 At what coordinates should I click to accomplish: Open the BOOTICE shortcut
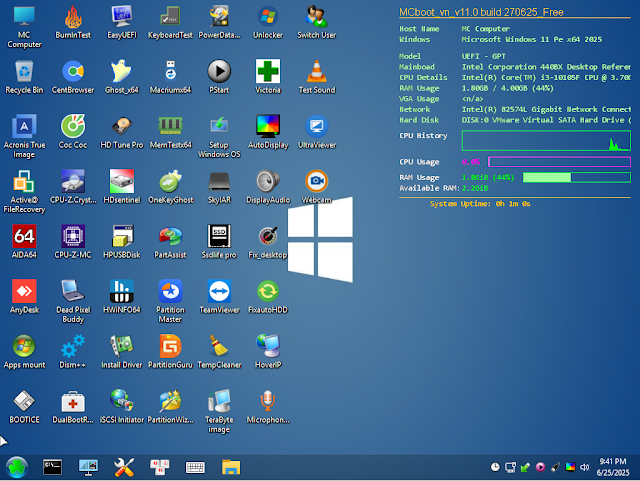click(24, 406)
